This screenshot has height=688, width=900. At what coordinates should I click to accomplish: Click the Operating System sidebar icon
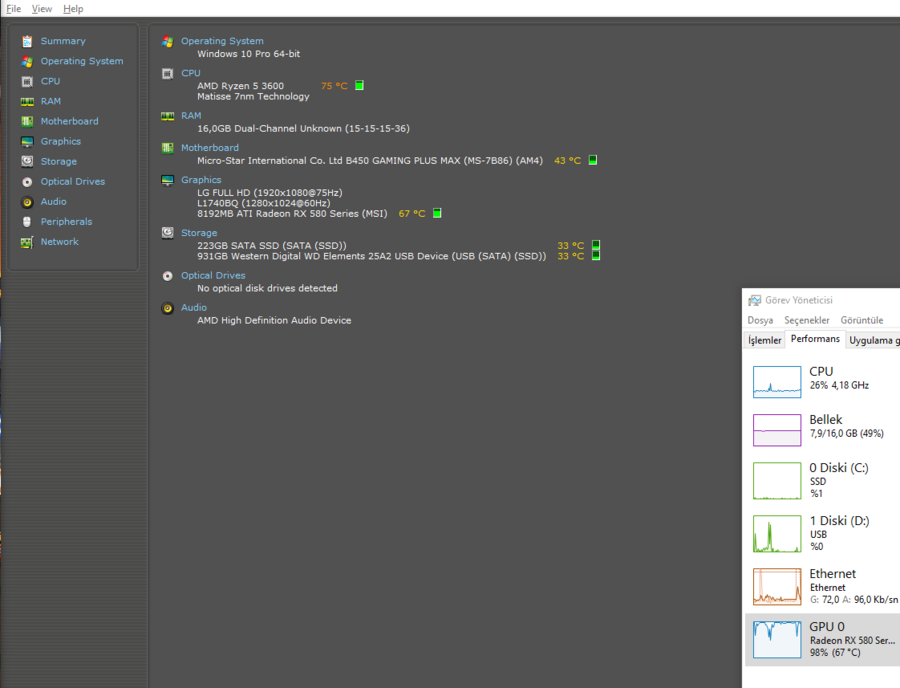click(x=27, y=61)
